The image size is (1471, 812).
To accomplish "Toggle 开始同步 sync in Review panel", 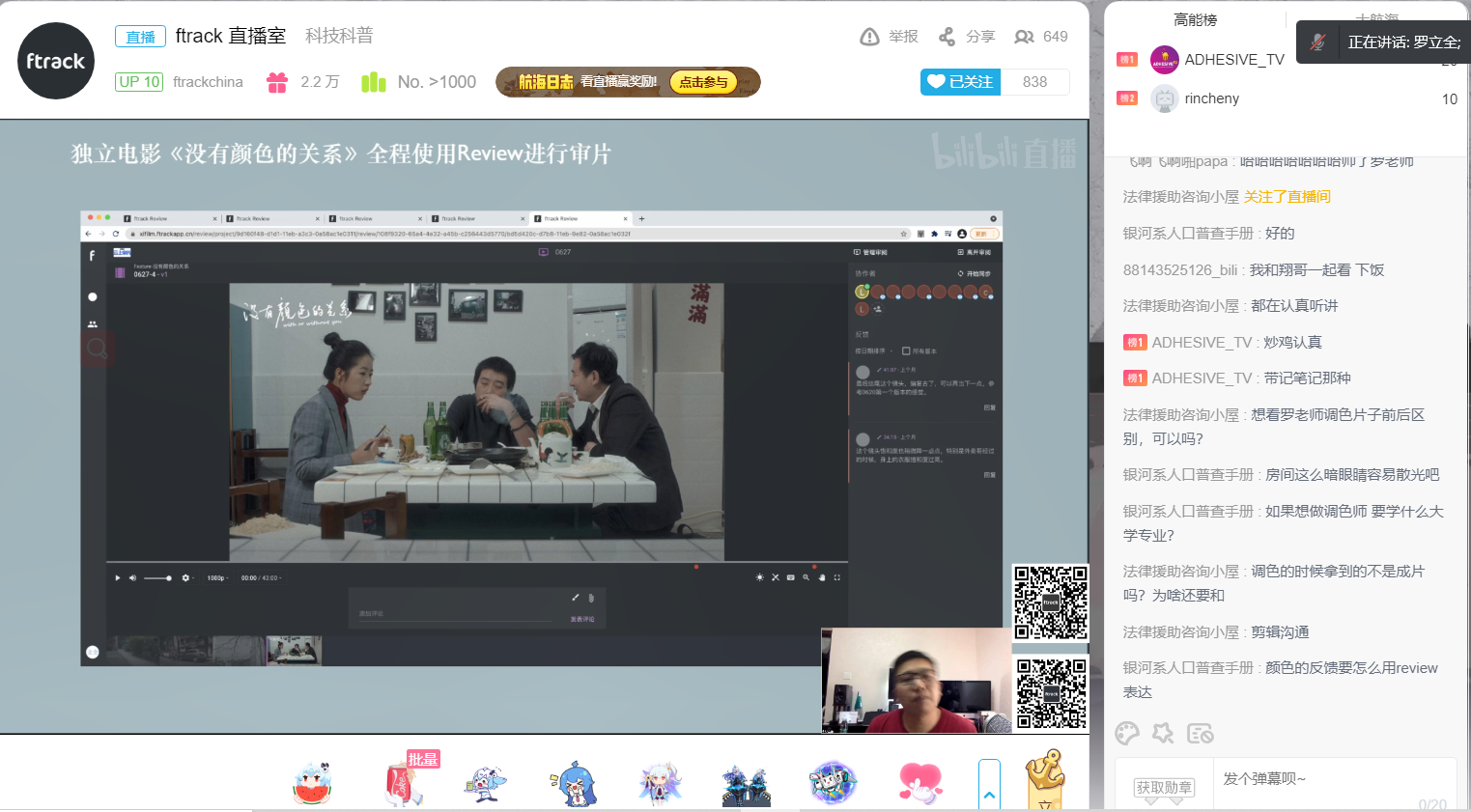I will coord(974,273).
